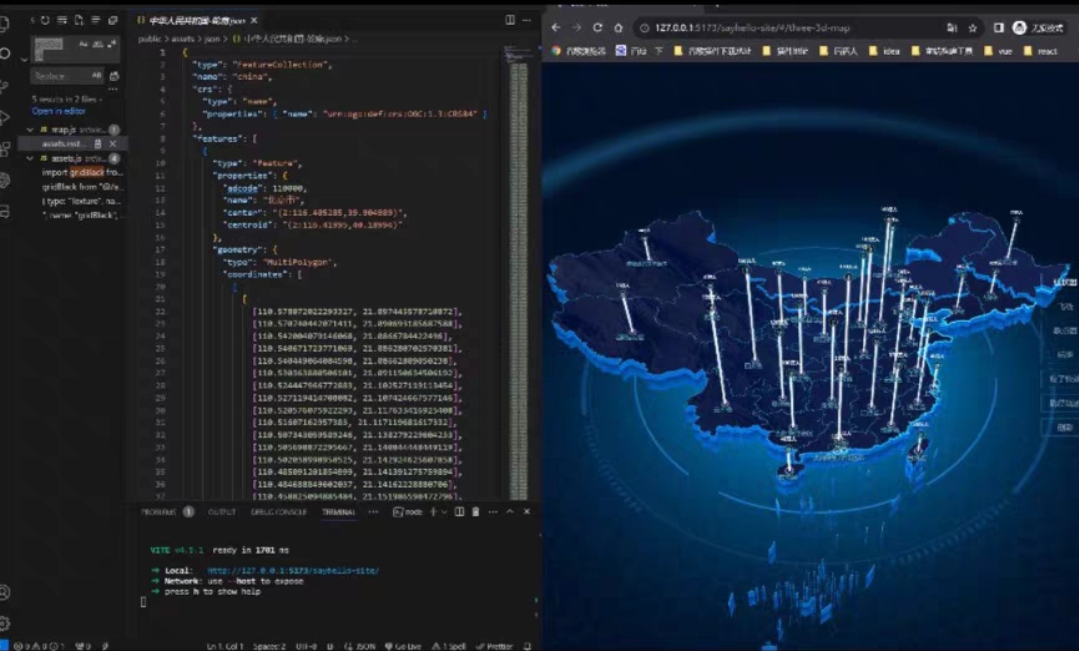Close the JSON editor tab
This screenshot has width=1079, height=651.
(254, 21)
